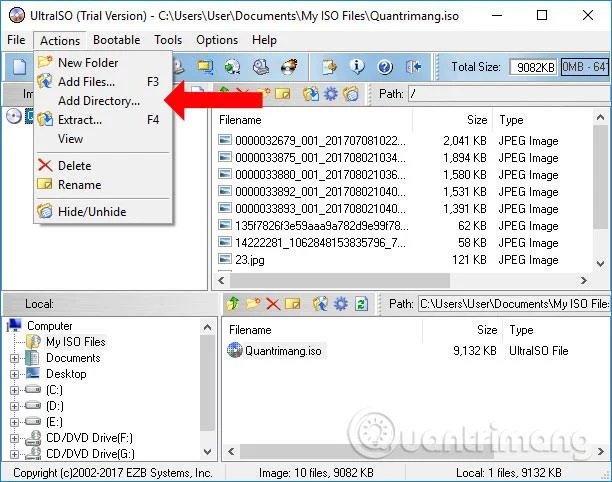This screenshot has height=482, width=612.
Task: Select the My ISO Files tree item
Action: (x=76, y=342)
